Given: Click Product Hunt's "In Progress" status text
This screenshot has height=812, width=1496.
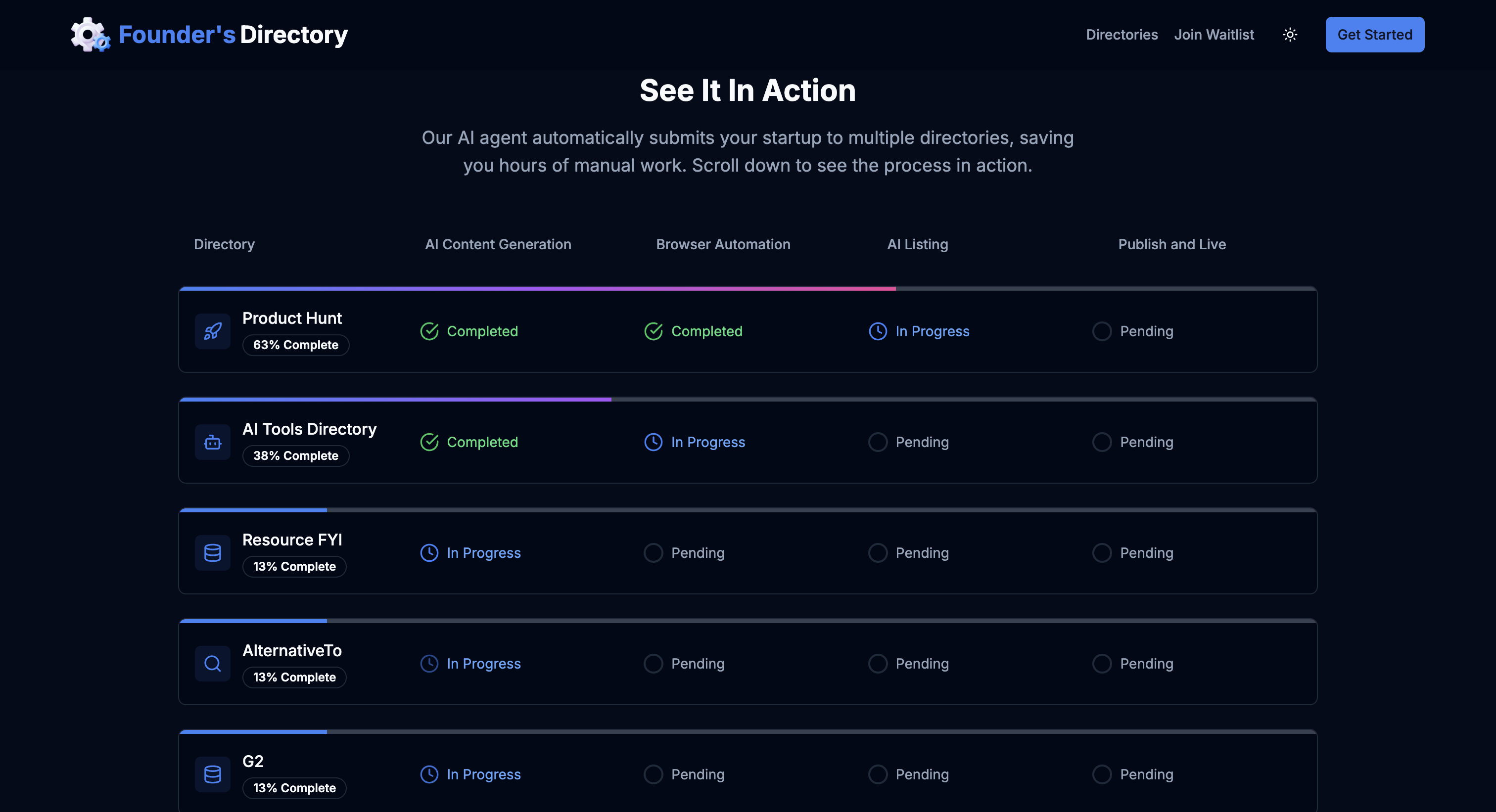Looking at the screenshot, I should point(932,331).
